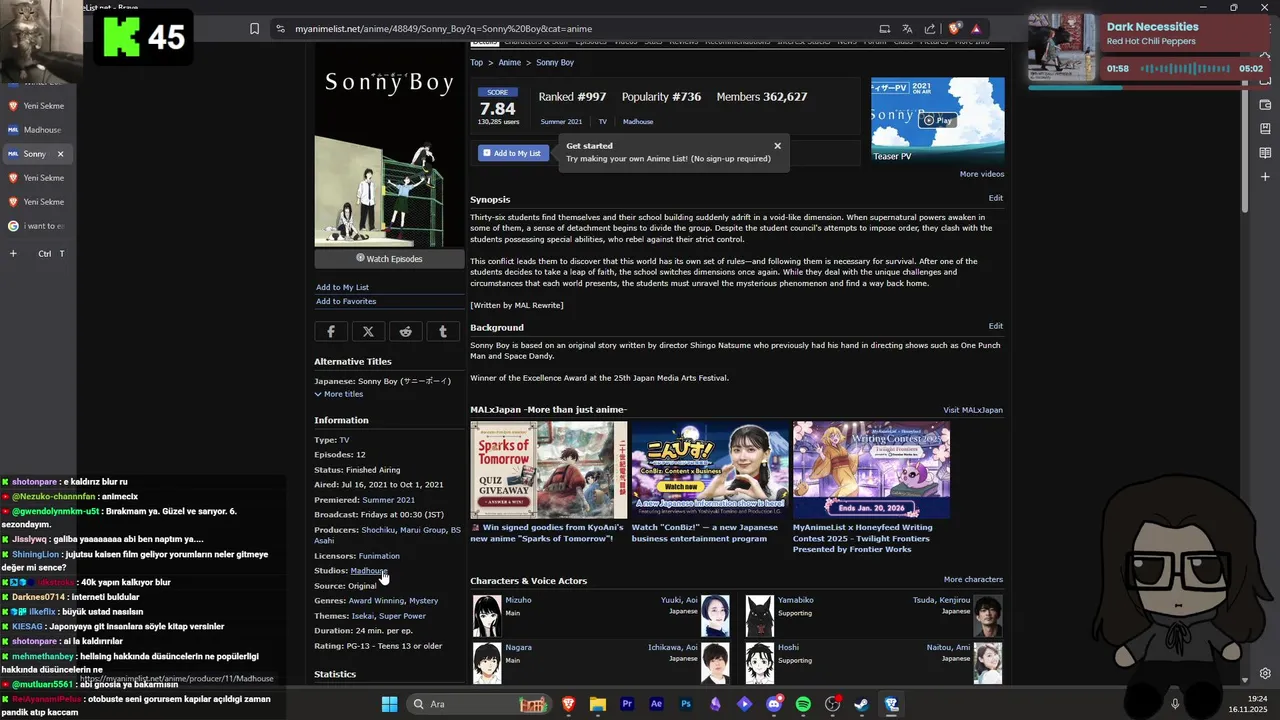Expand More titles under Alternative Titles
The height and width of the screenshot is (720, 1280).
(339, 394)
